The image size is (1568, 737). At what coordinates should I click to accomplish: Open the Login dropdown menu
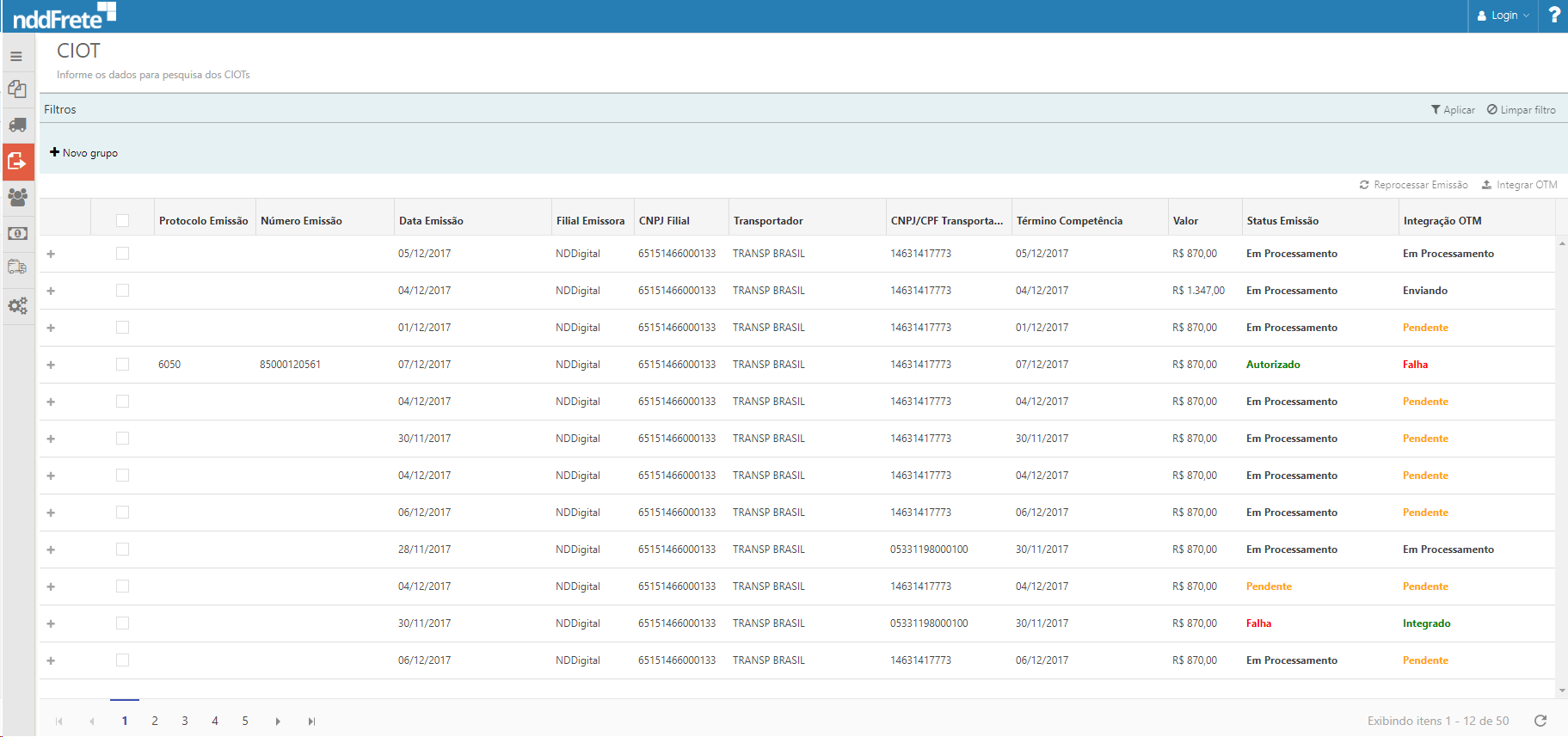(x=1503, y=15)
